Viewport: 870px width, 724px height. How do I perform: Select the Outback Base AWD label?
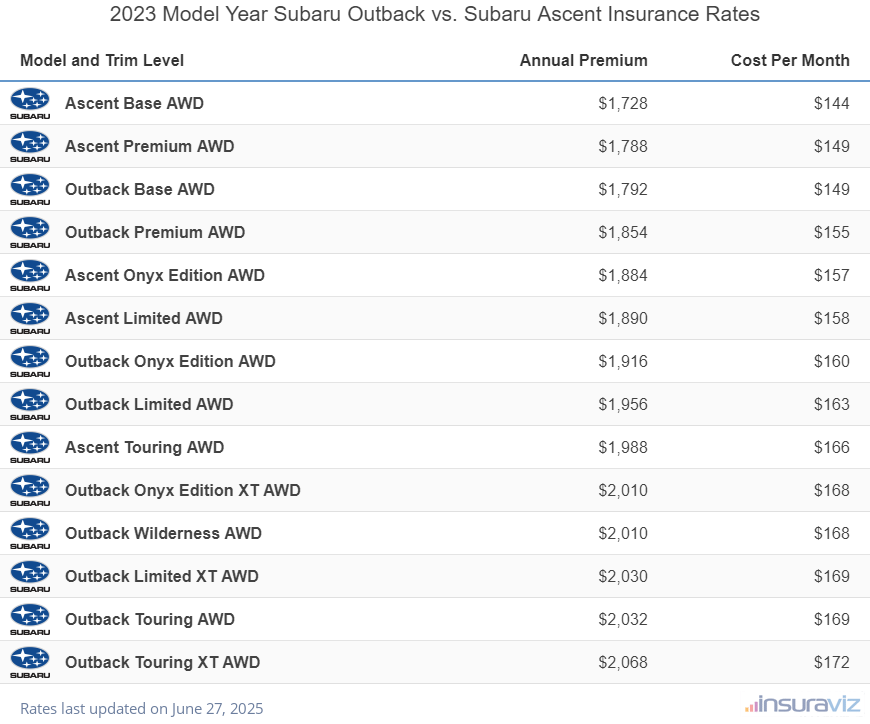(140, 189)
